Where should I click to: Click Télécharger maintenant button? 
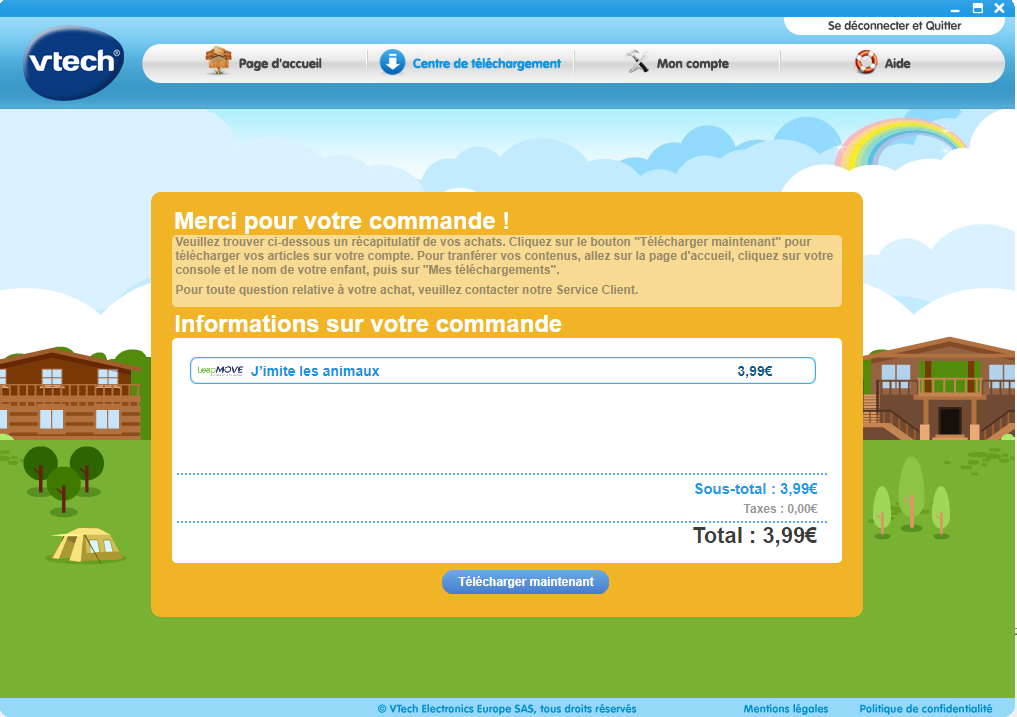coord(525,582)
